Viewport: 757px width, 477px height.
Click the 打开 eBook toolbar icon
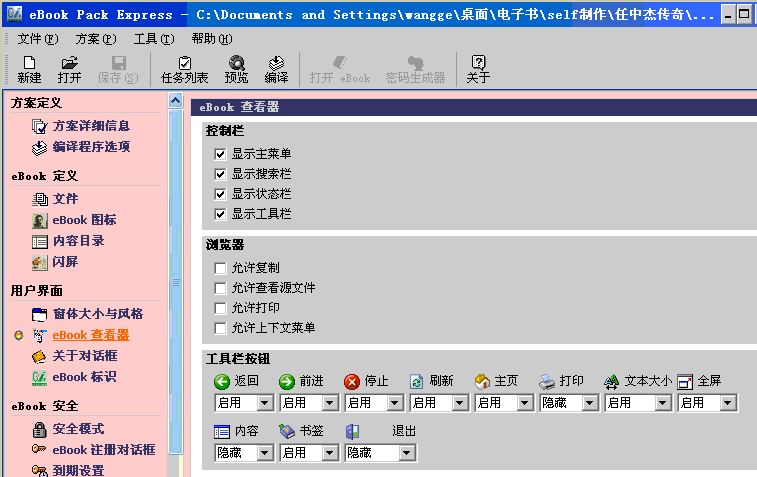(340, 62)
